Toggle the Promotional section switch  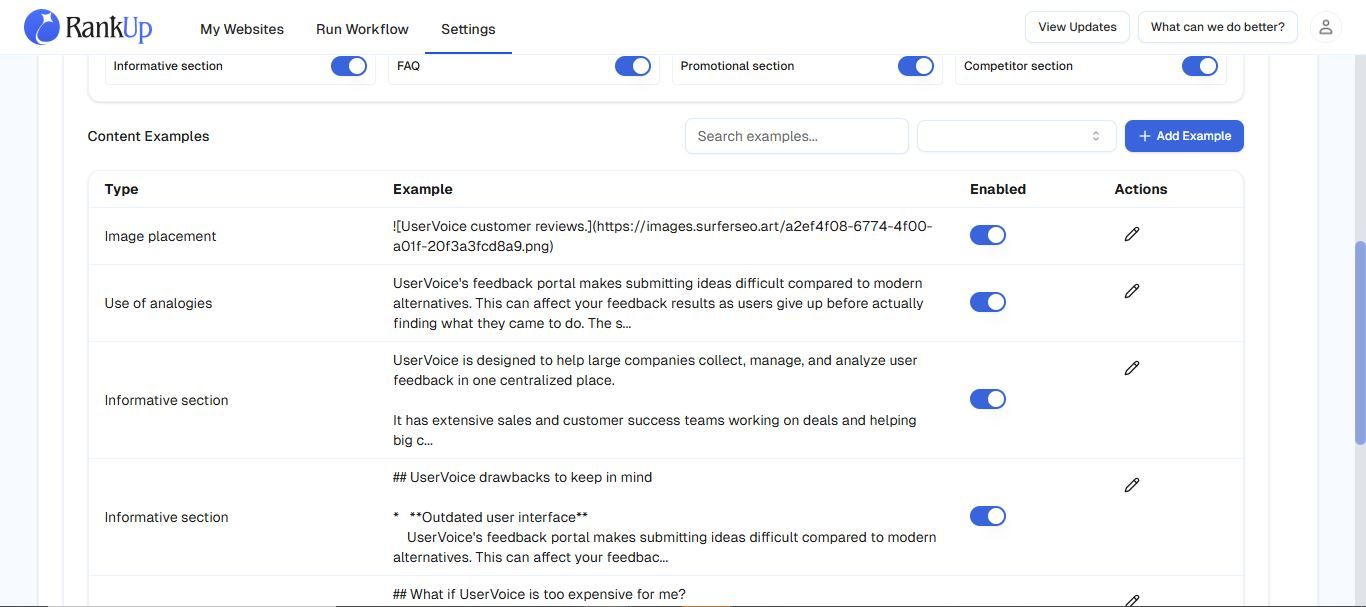pyautogui.click(x=915, y=66)
